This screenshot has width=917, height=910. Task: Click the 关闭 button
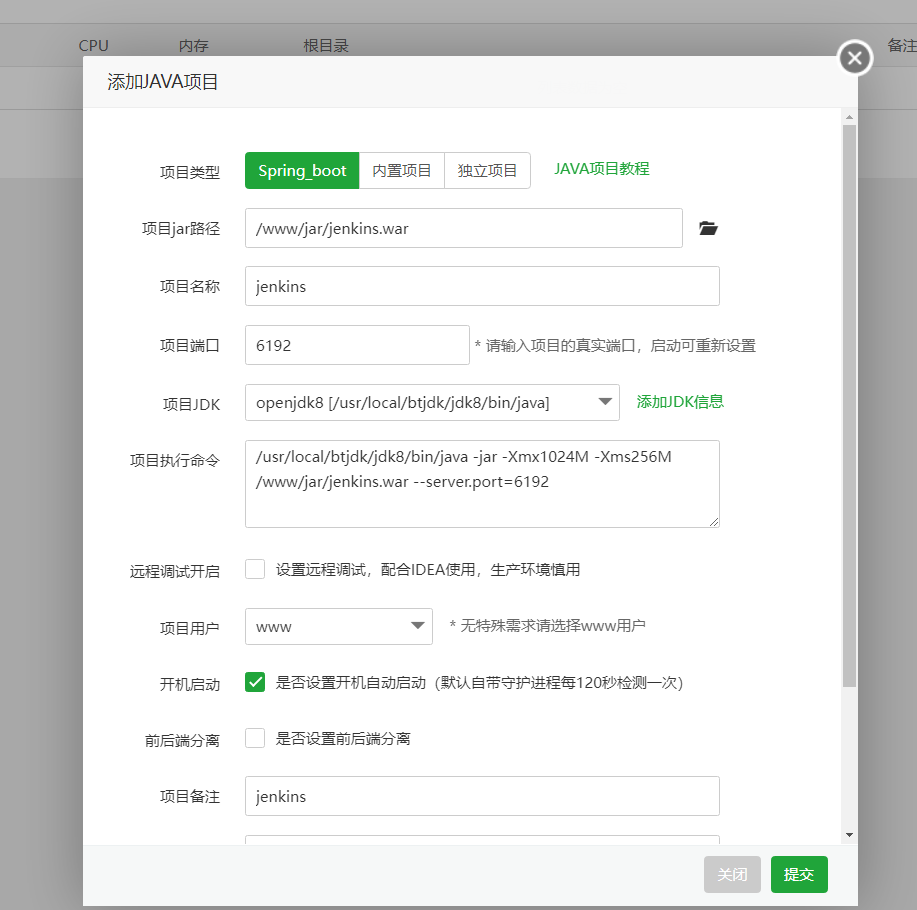pos(732,874)
